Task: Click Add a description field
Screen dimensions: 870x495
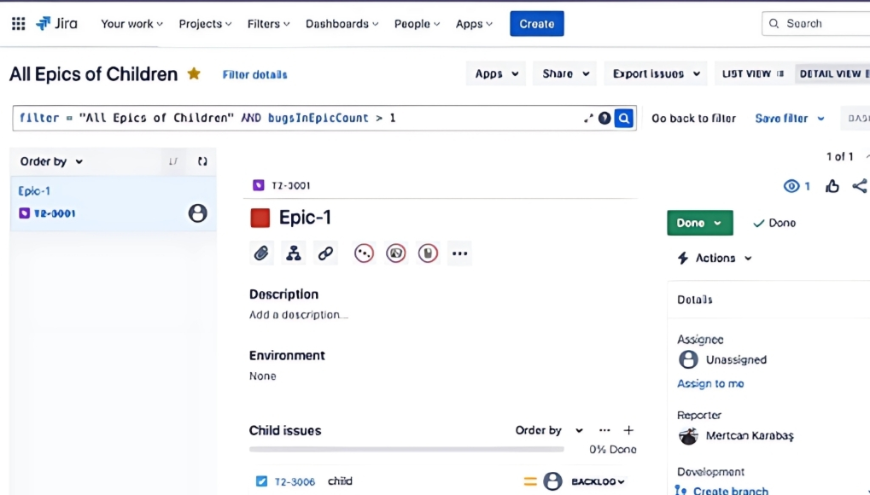Action: pyautogui.click(x=298, y=315)
